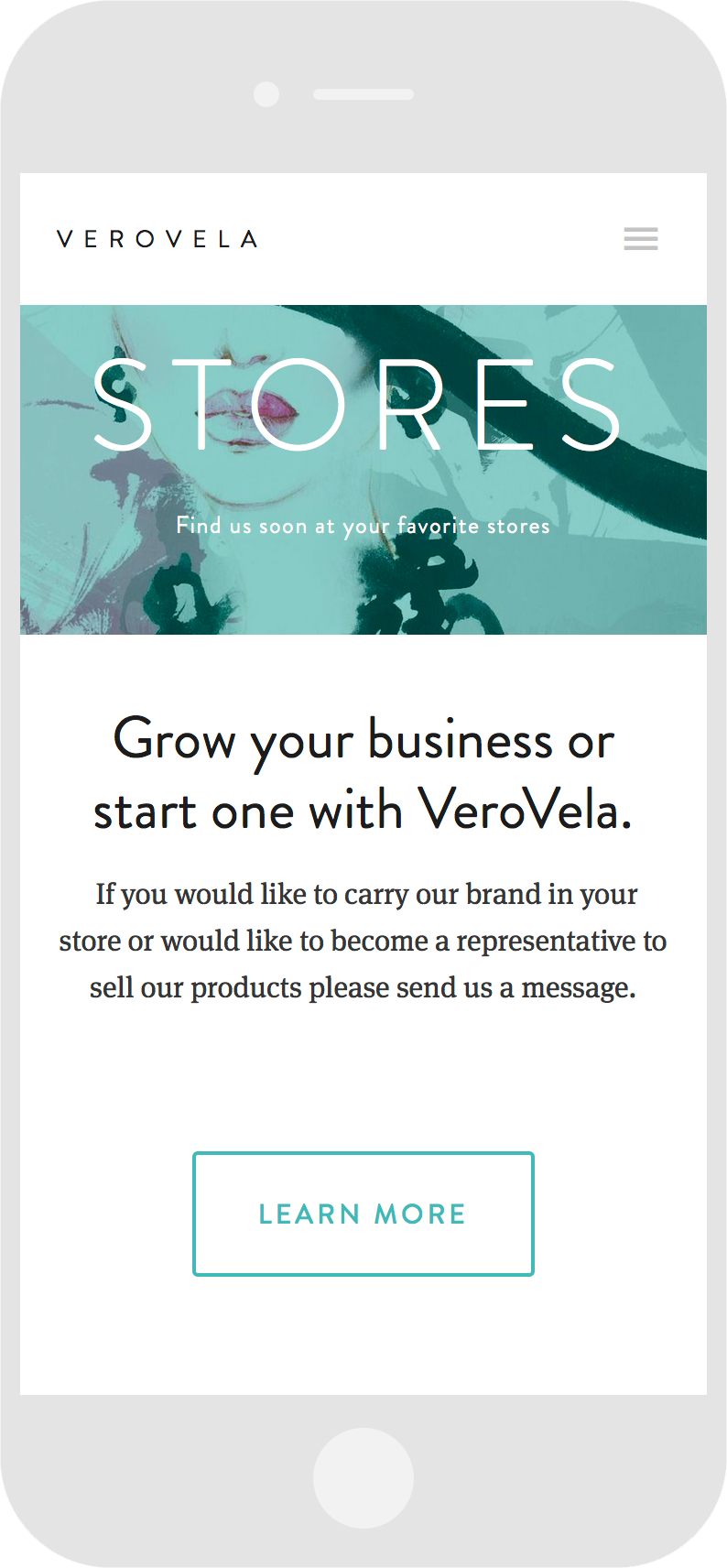Tap the phone's earpiece speaker slot

coord(363,94)
